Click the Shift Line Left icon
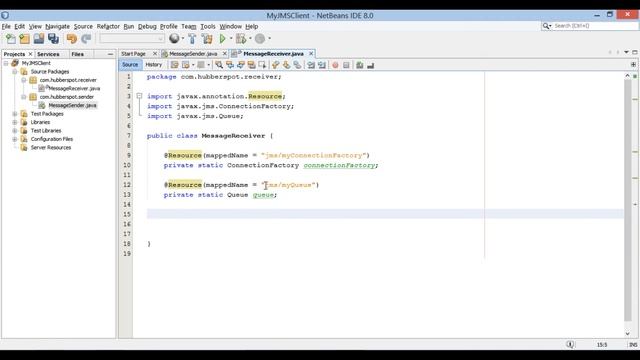The height and width of the screenshot is (360, 640). click(311, 65)
